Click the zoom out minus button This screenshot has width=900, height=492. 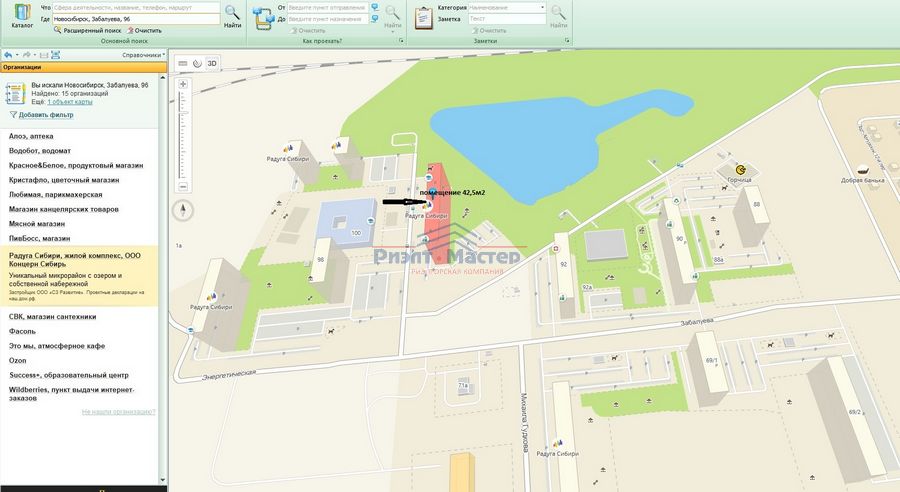(x=183, y=187)
